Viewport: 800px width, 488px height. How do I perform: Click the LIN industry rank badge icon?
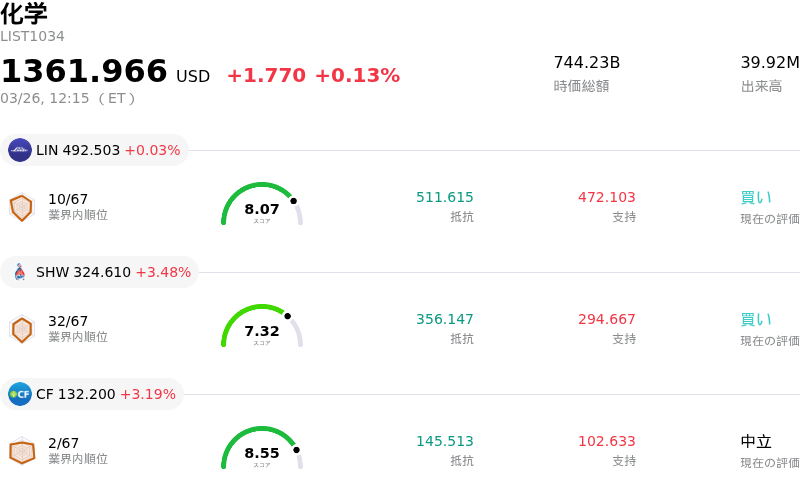coord(21,207)
